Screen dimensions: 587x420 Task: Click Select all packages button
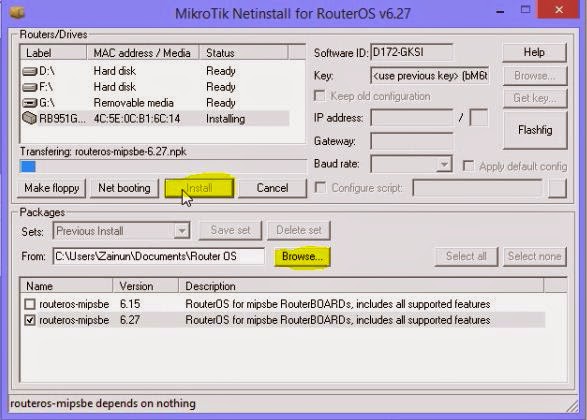coord(466,256)
